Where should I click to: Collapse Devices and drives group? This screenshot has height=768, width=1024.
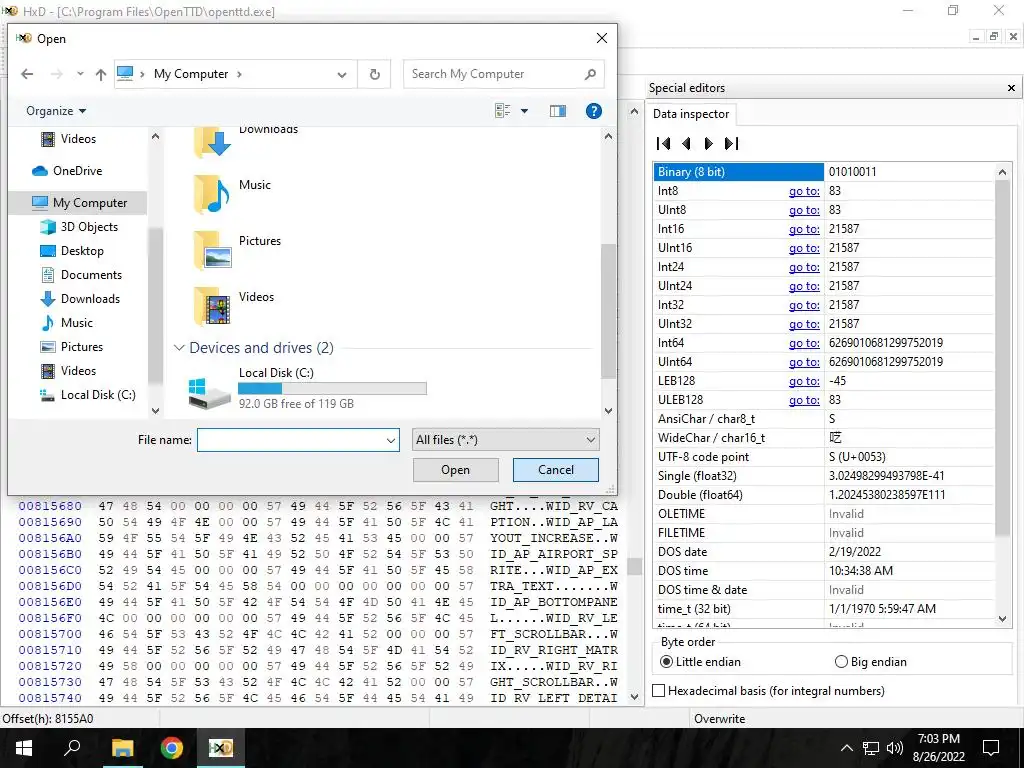click(x=179, y=348)
